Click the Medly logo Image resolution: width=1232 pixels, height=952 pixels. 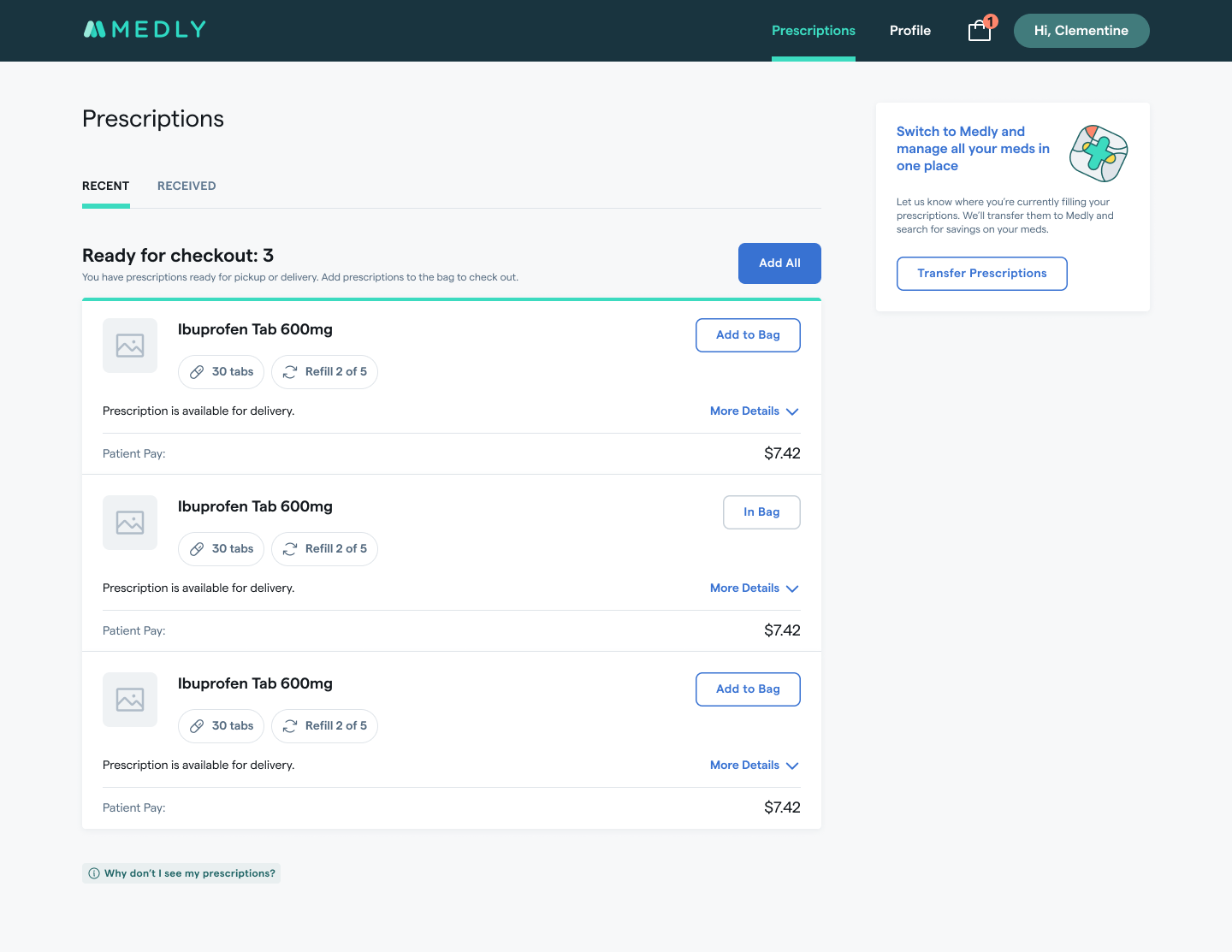tap(145, 30)
